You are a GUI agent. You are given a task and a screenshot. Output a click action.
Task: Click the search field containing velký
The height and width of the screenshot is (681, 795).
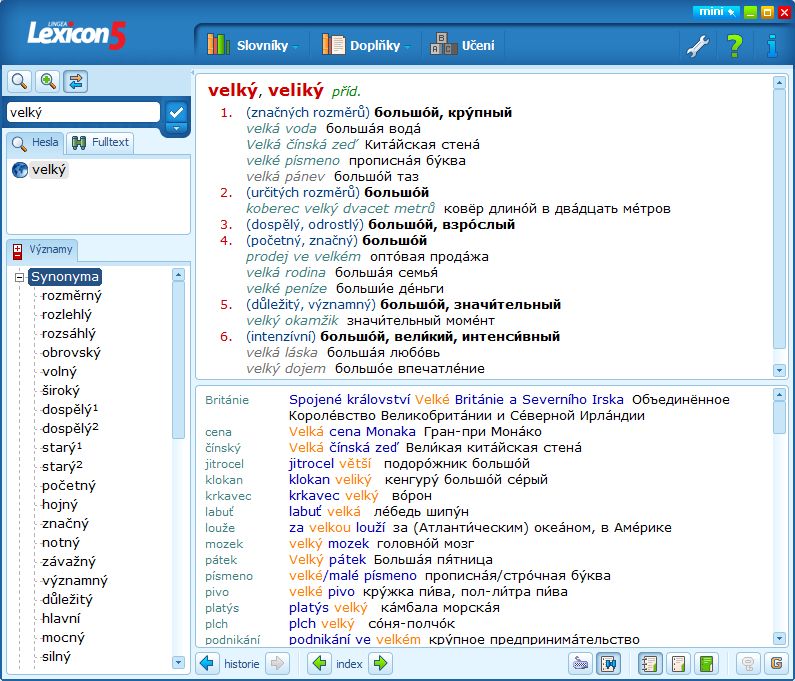point(83,113)
